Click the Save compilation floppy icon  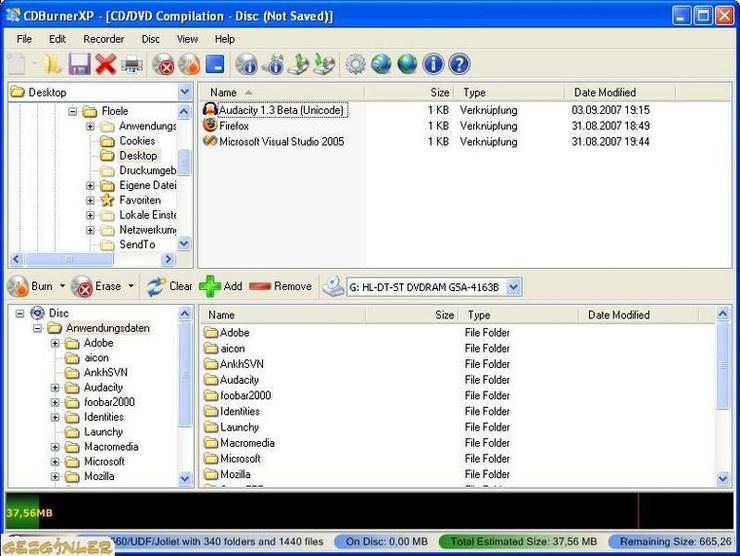(x=79, y=64)
